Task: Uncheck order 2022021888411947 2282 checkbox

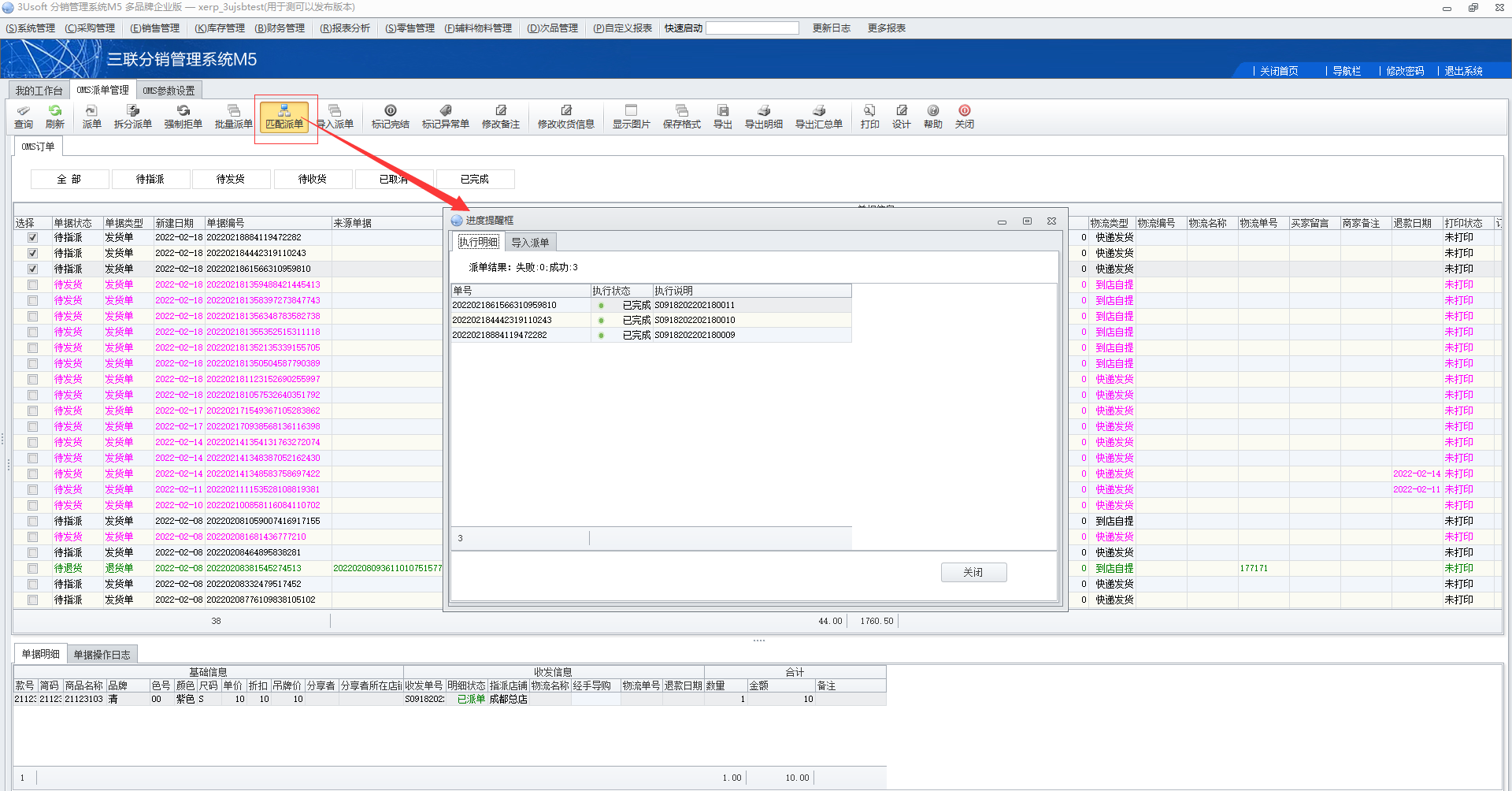Action: click(x=32, y=237)
